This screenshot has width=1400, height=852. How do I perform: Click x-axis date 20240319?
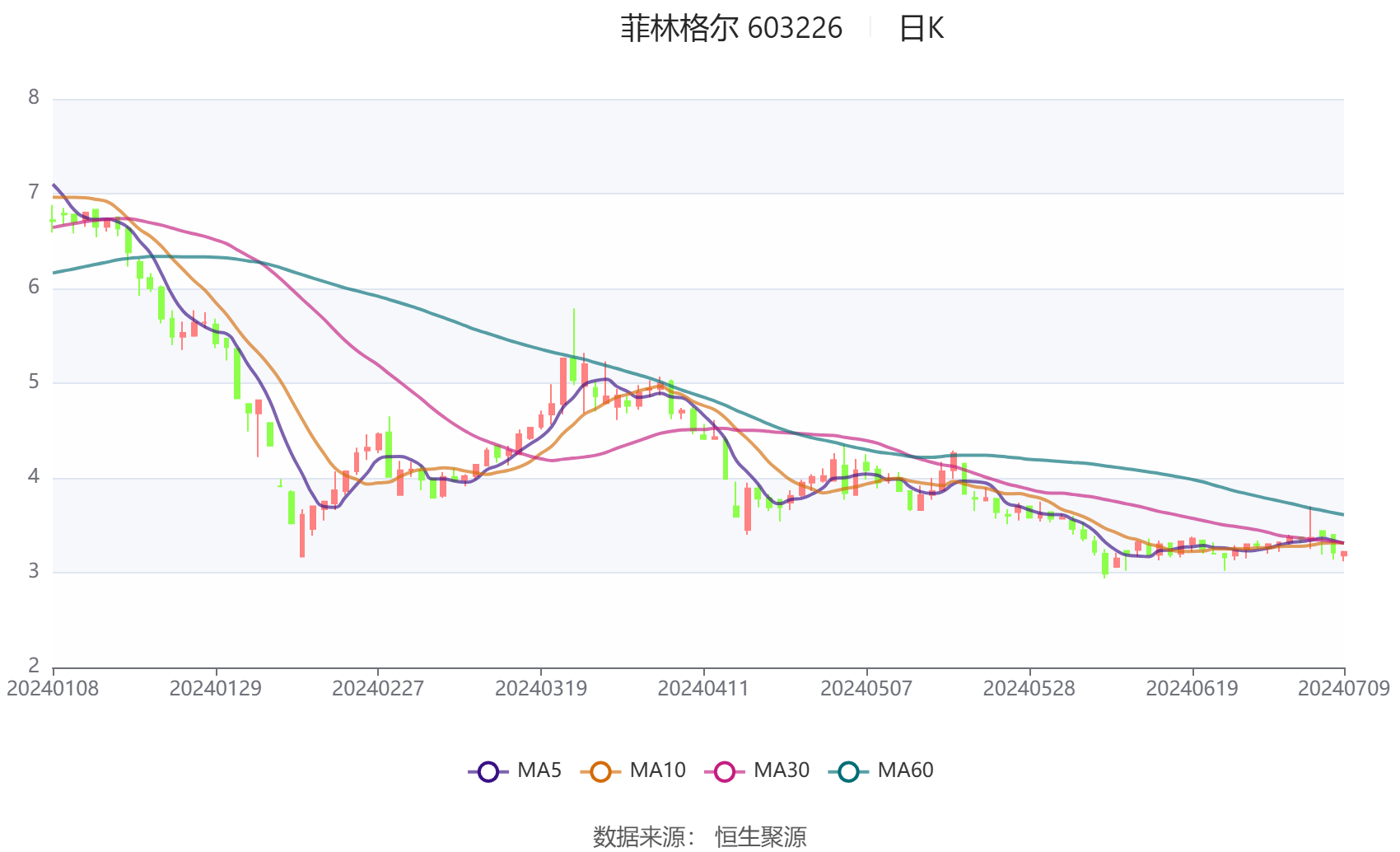click(541, 688)
